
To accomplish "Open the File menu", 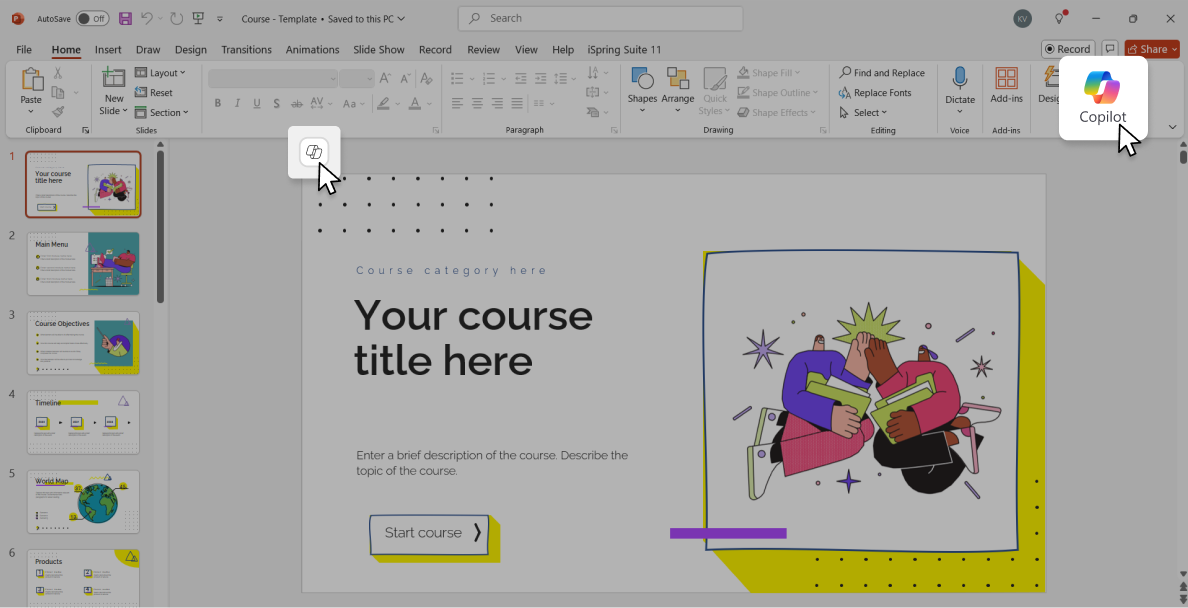I will (x=24, y=49).
